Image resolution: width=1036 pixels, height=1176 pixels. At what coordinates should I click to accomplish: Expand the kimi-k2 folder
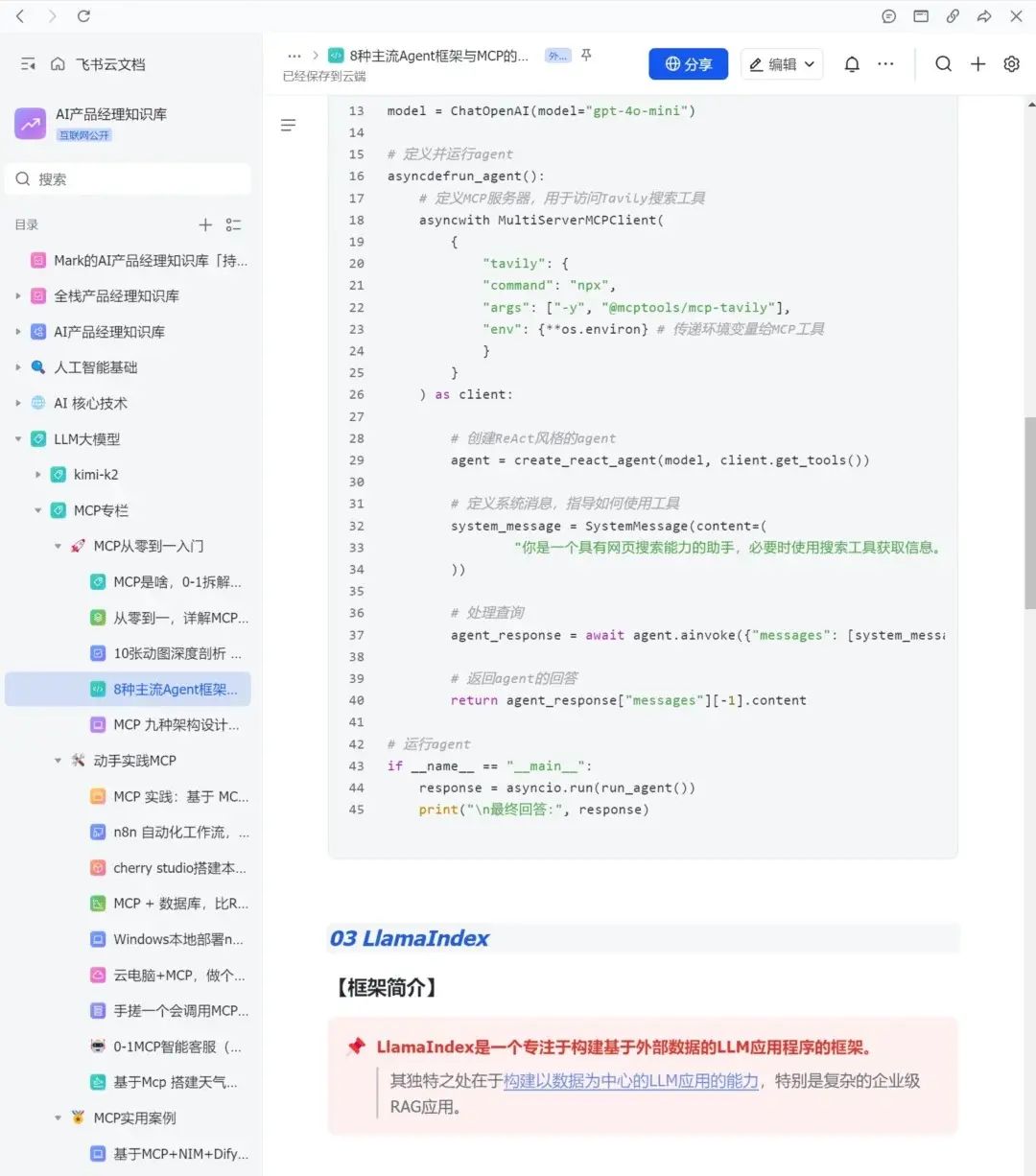coord(38,475)
